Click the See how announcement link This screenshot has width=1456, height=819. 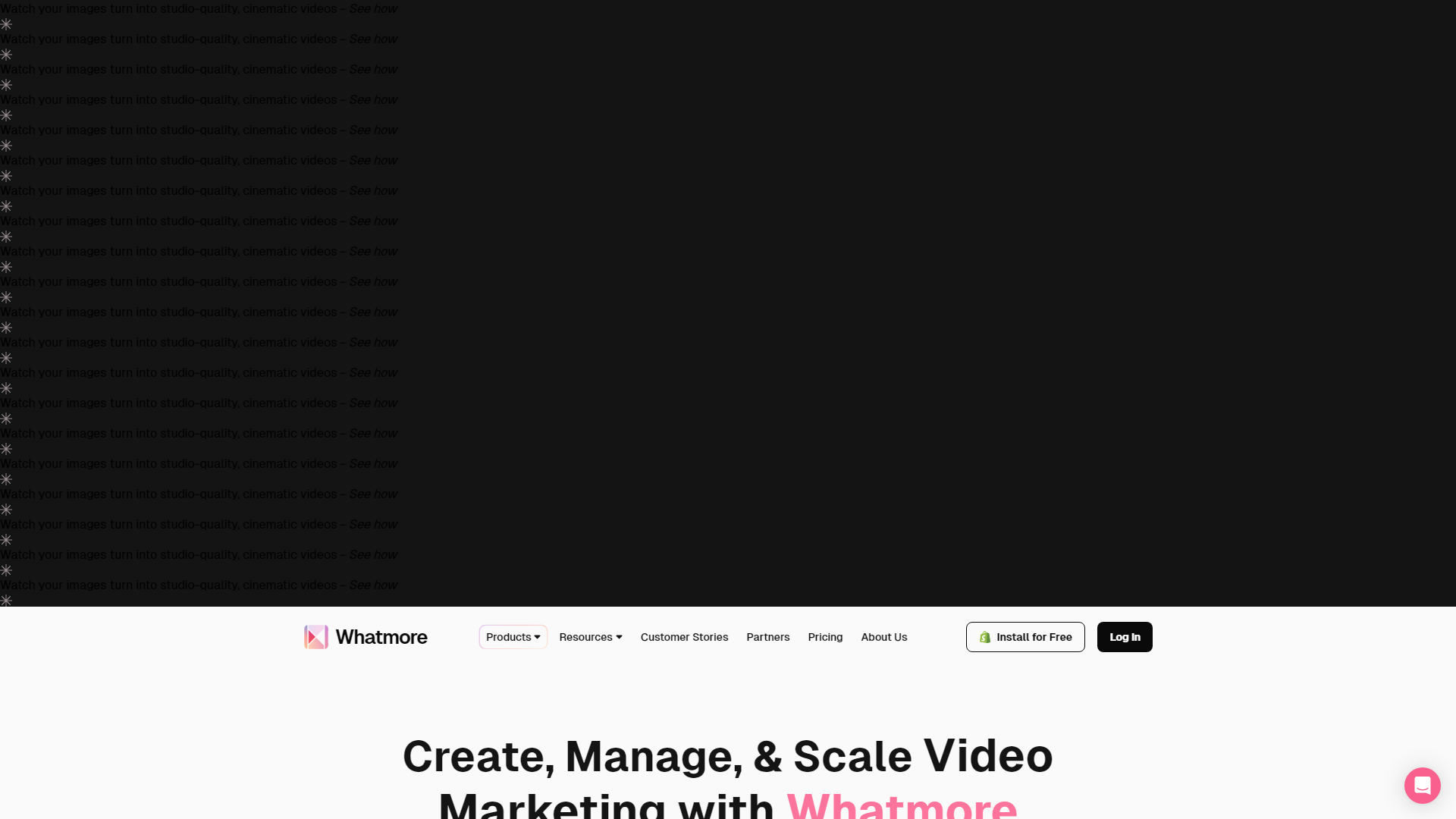pos(373,8)
